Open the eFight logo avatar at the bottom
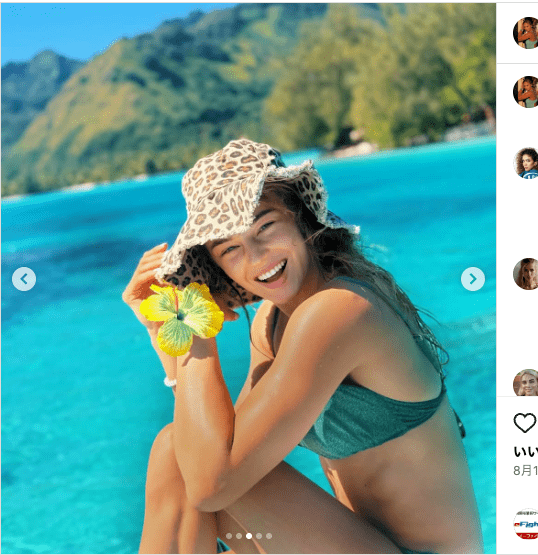The image size is (538, 555). pos(526,524)
